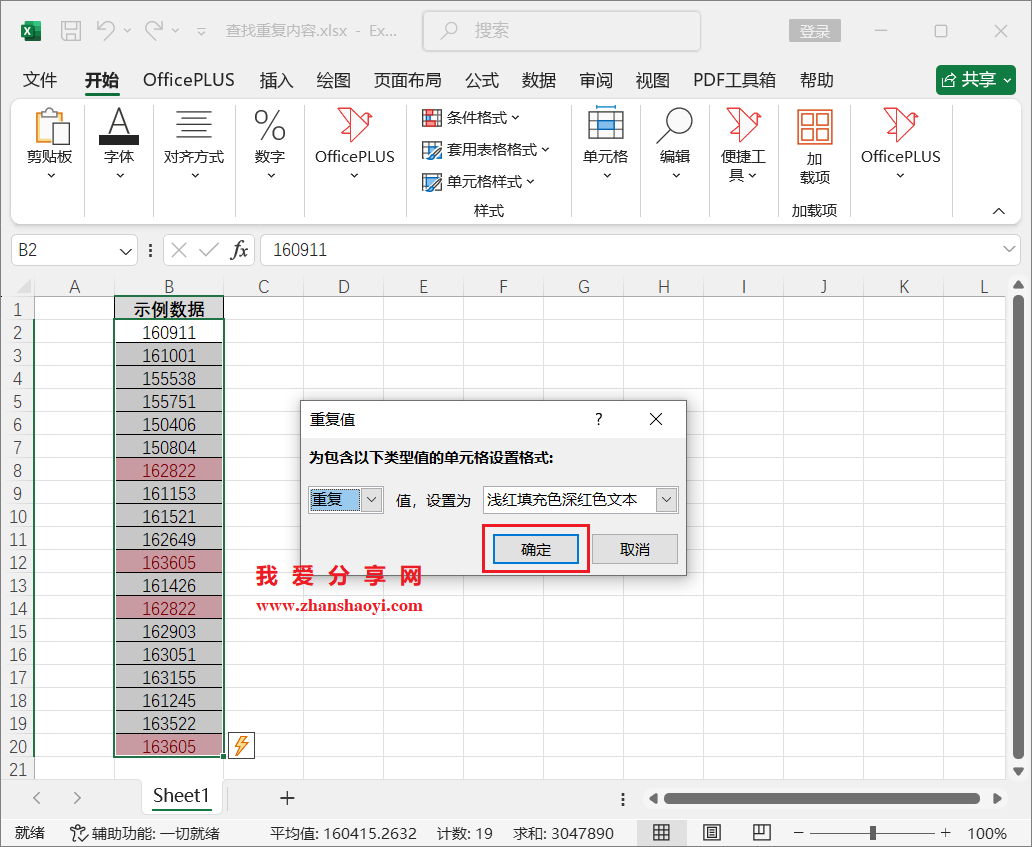This screenshot has height=847, width=1032.
Task: Click the 取消 cancel button
Action: pos(635,548)
